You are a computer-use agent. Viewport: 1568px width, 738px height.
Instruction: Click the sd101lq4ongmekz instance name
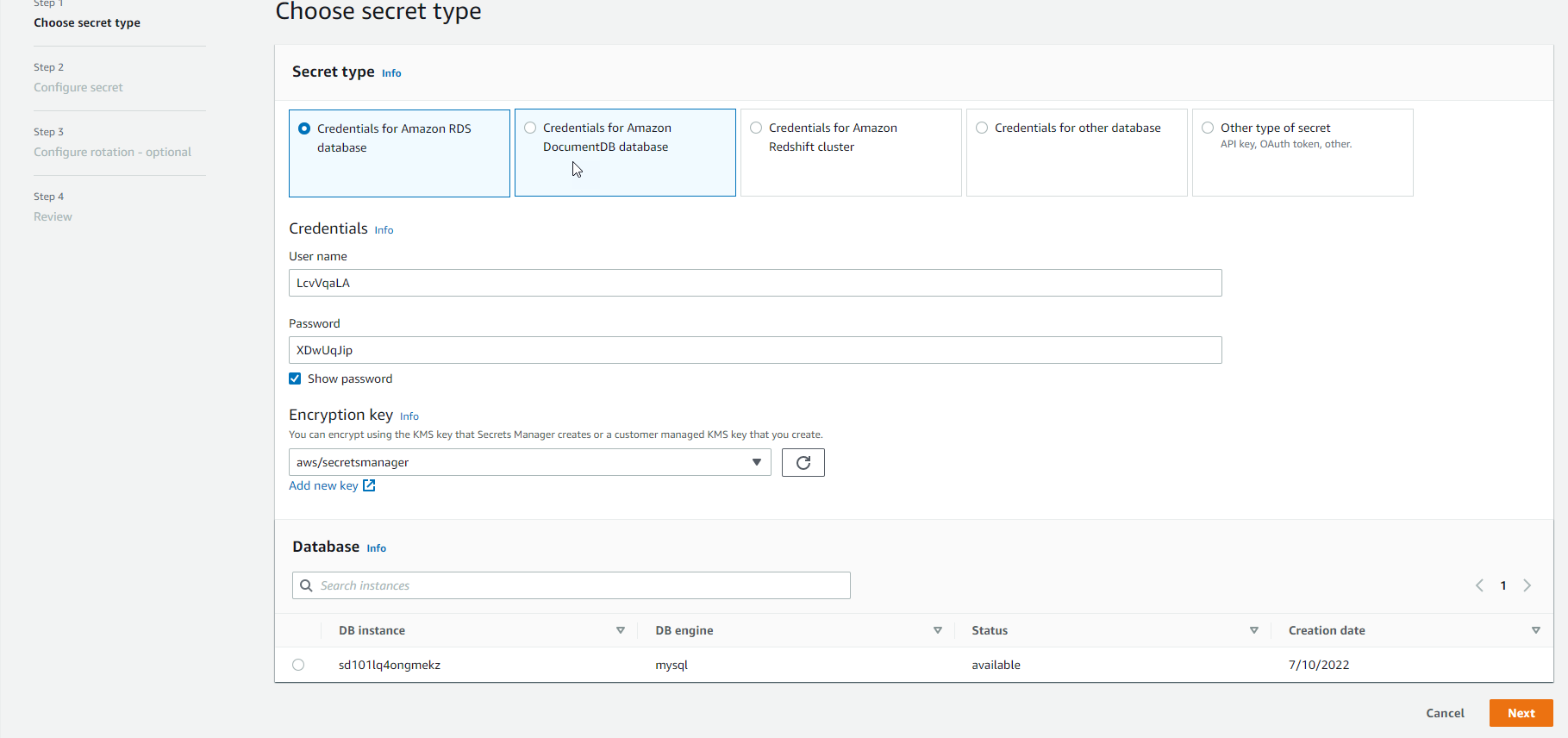[x=390, y=665]
